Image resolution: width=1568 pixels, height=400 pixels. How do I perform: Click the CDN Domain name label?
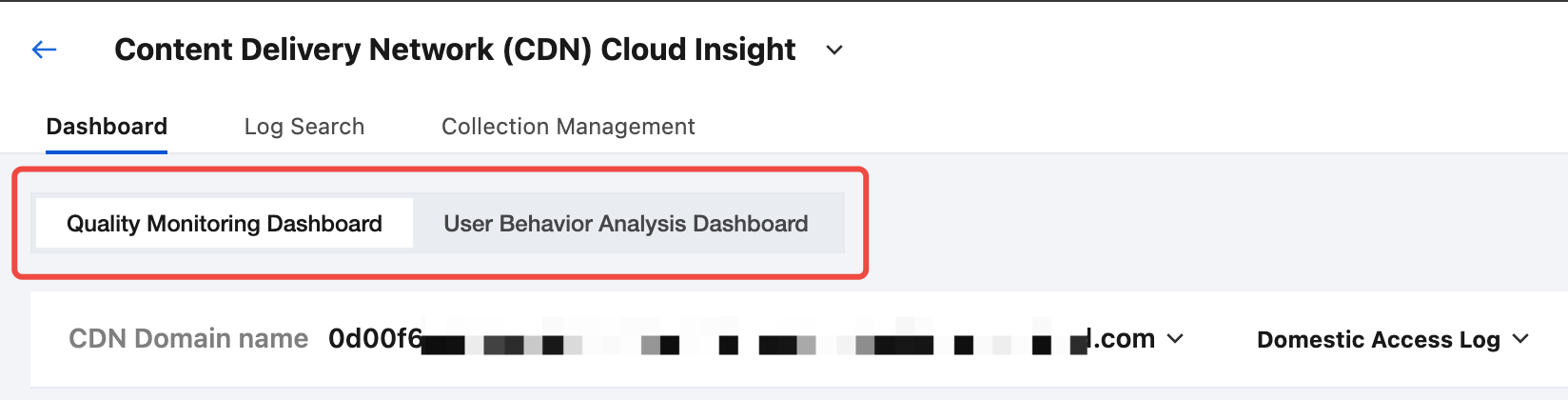[188, 339]
